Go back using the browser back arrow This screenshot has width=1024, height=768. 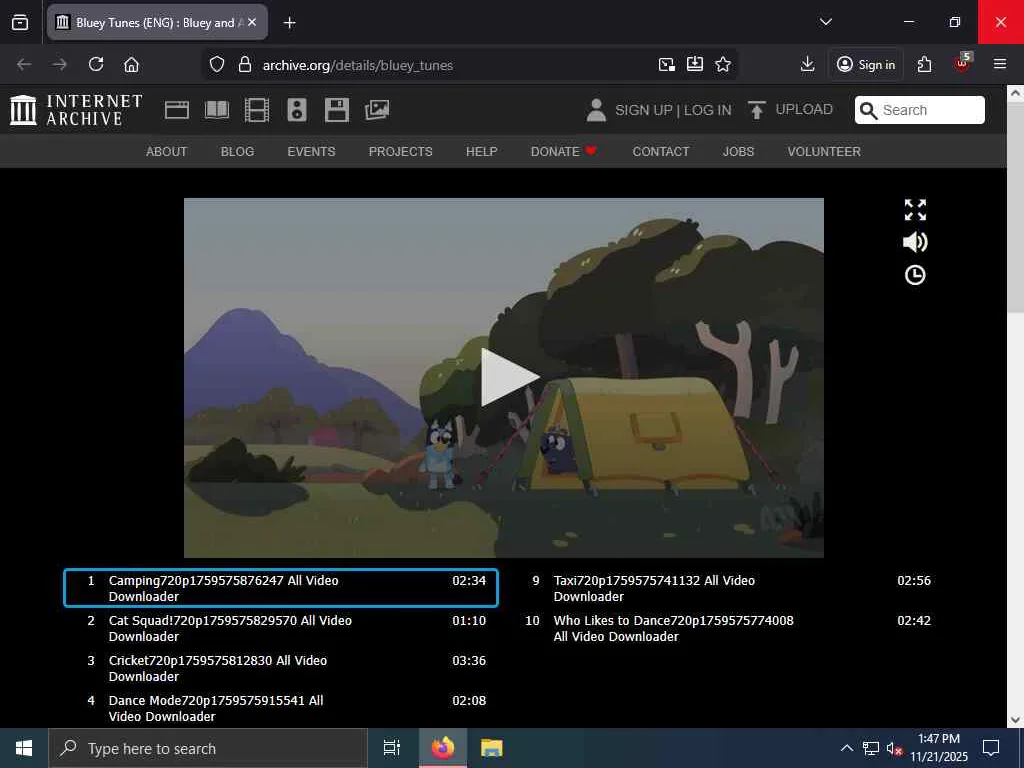(x=24, y=65)
